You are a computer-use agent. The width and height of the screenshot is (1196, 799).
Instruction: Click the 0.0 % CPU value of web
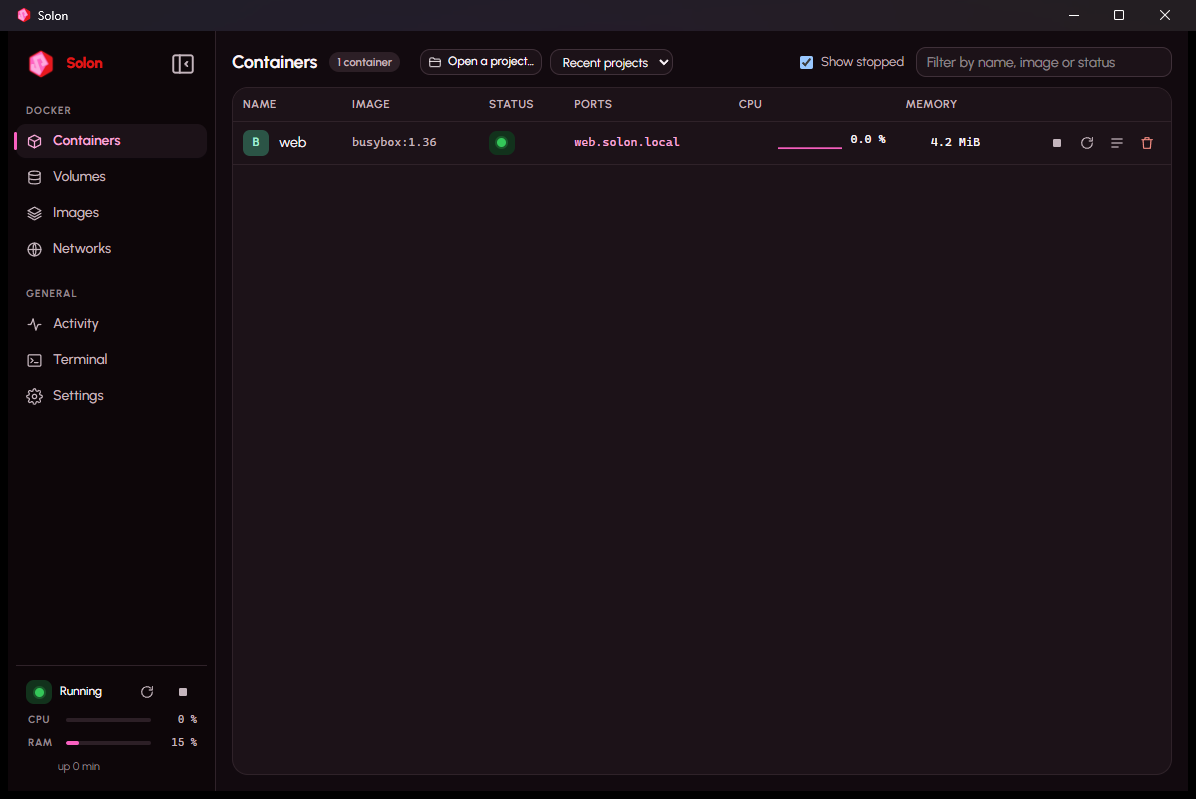tap(868, 140)
